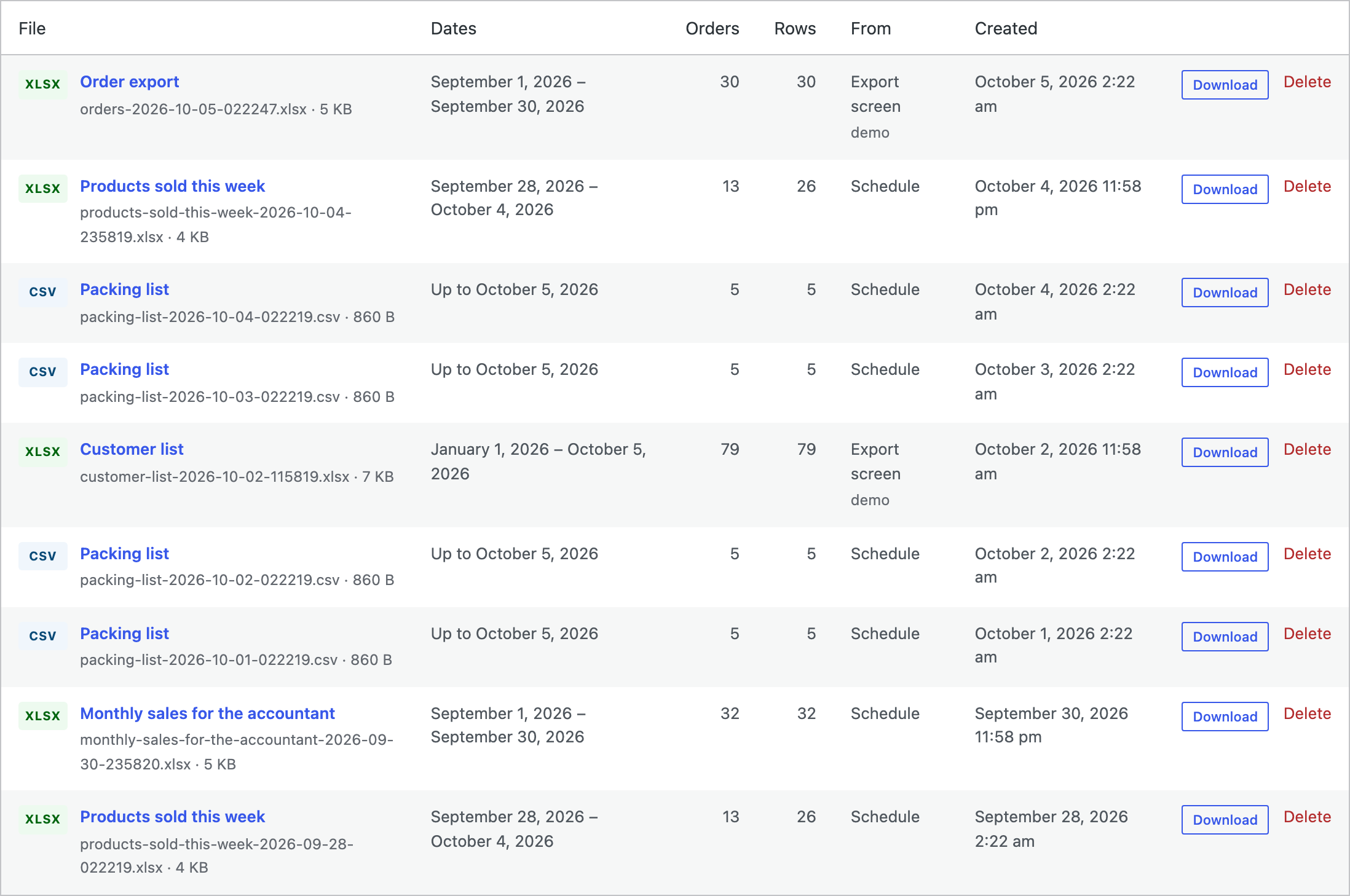Open Packing list link created October 1
Image resolution: width=1350 pixels, height=896 pixels.
[125, 634]
